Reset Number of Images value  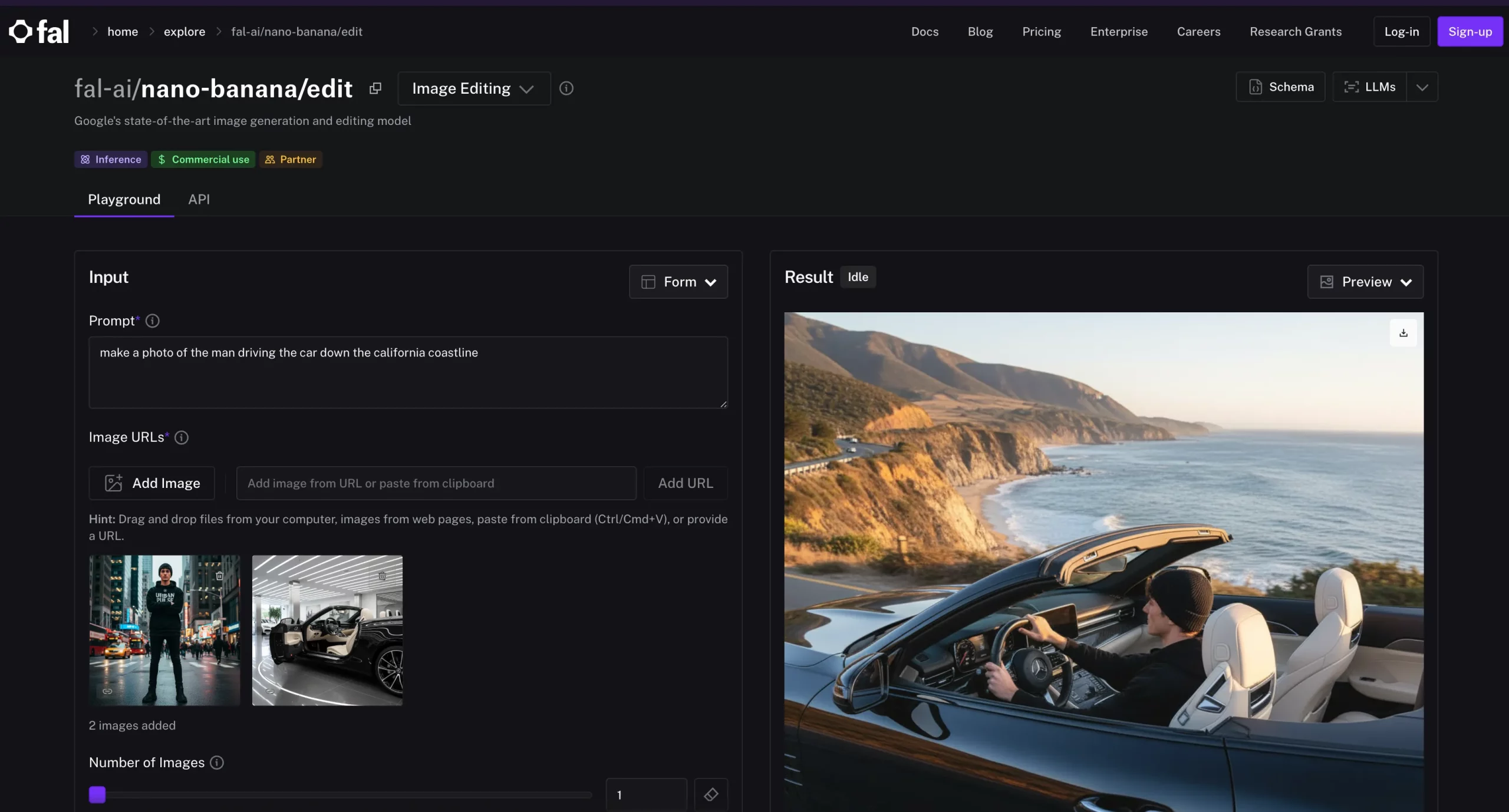coord(711,794)
